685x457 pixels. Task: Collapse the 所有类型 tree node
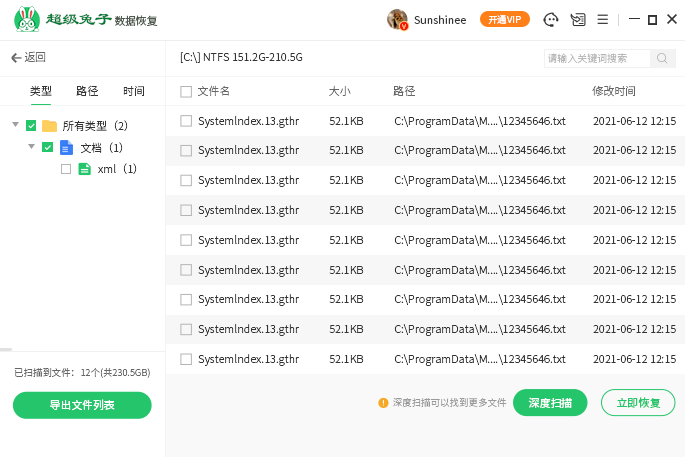16,126
